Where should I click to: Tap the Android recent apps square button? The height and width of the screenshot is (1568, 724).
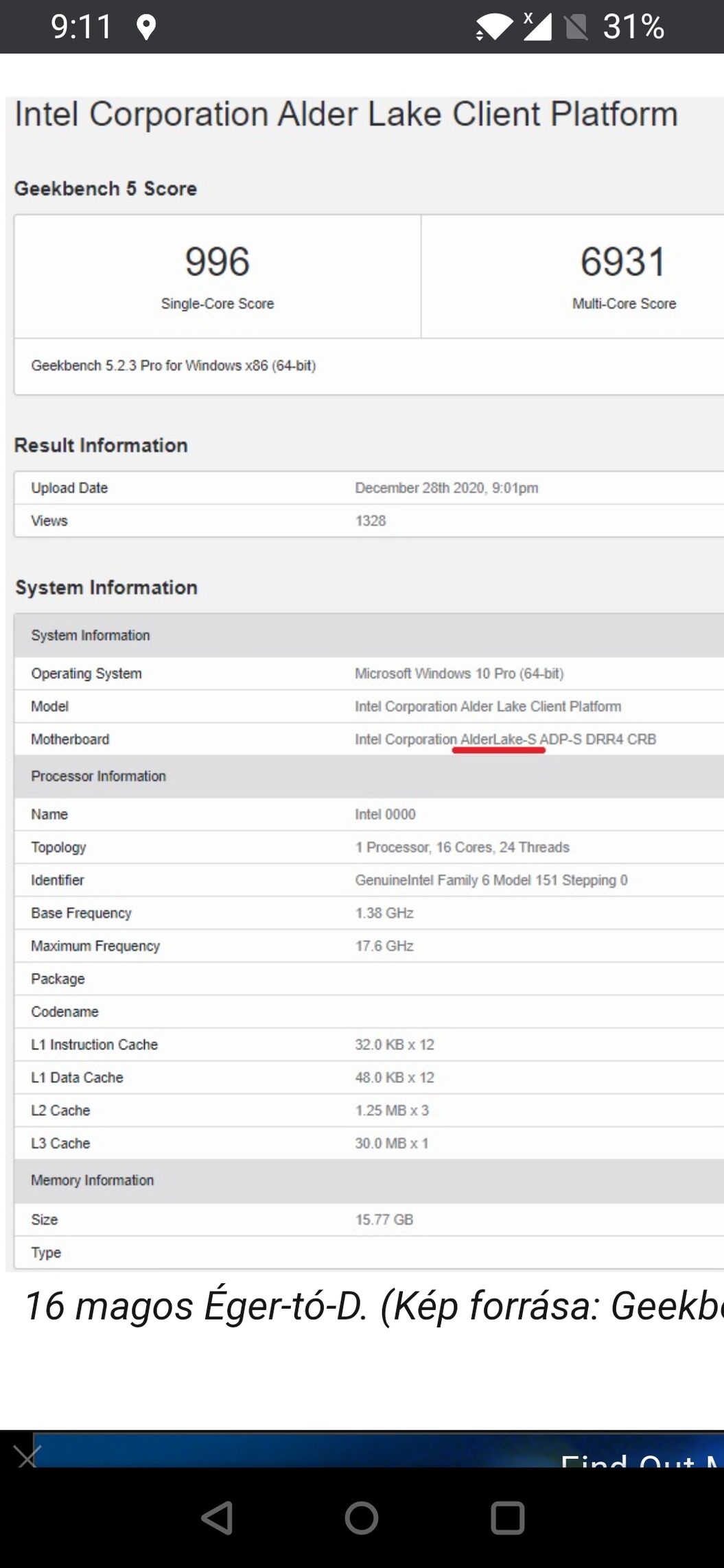(x=507, y=1517)
